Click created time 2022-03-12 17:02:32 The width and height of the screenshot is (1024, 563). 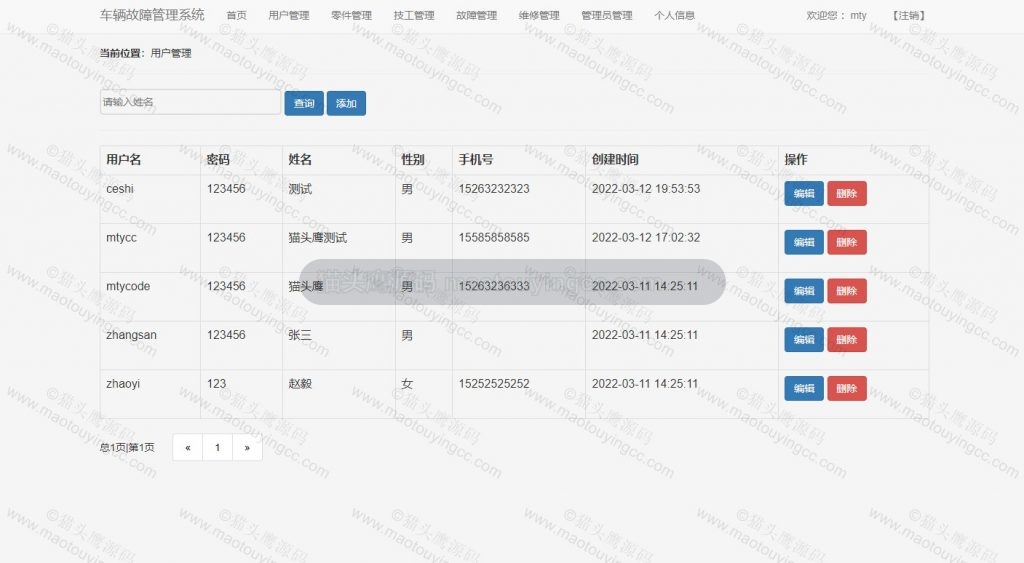[x=646, y=238]
